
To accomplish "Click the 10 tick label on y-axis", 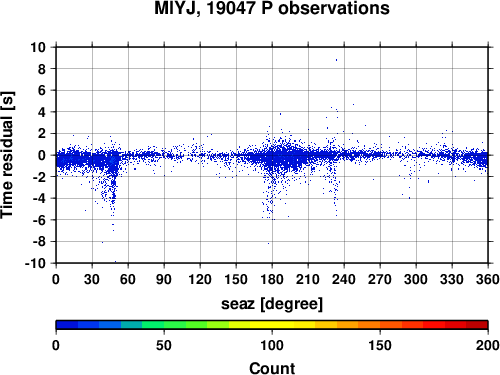I will [38, 47].
